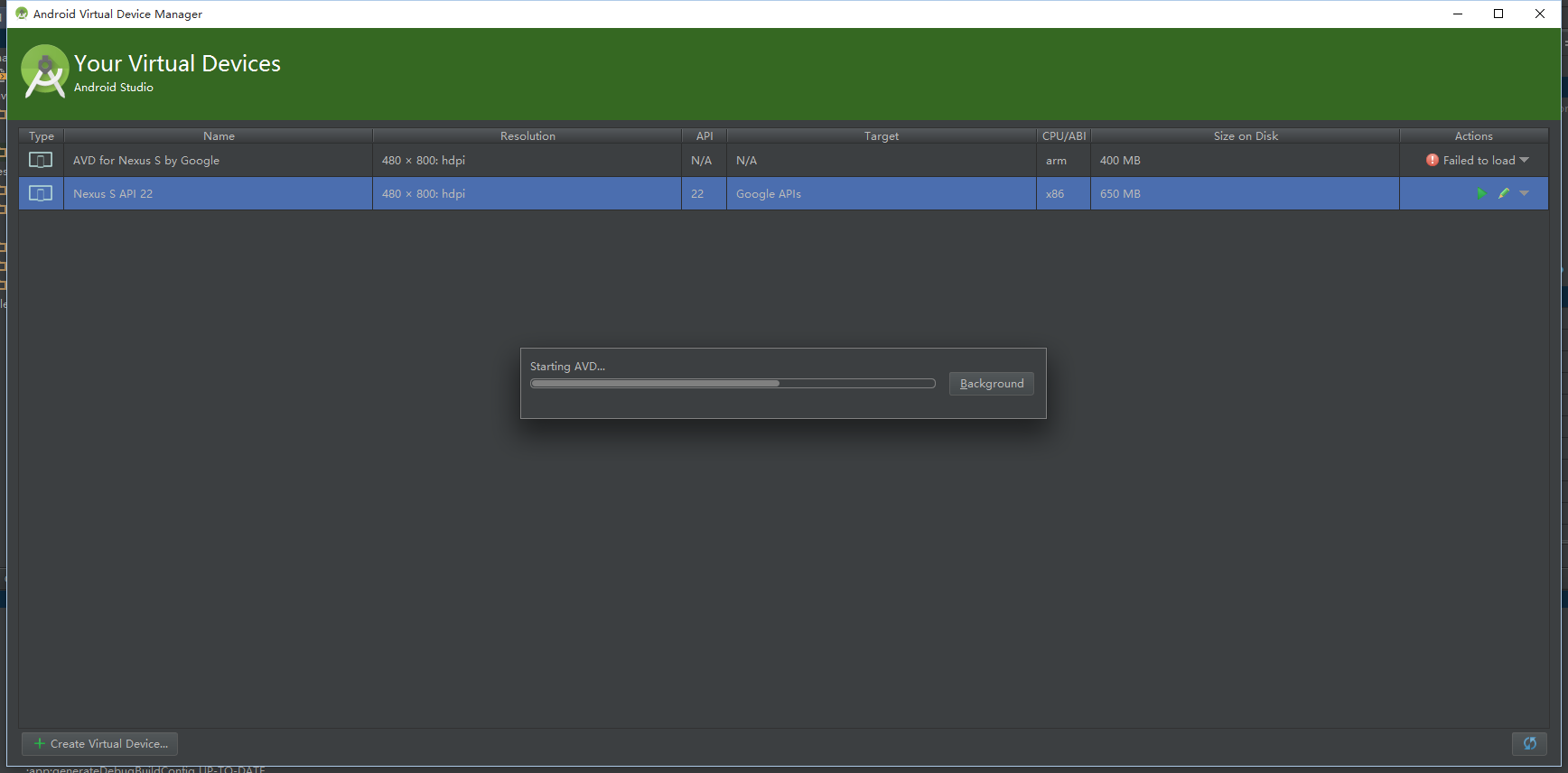Send the AVD startup to Background

point(992,384)
